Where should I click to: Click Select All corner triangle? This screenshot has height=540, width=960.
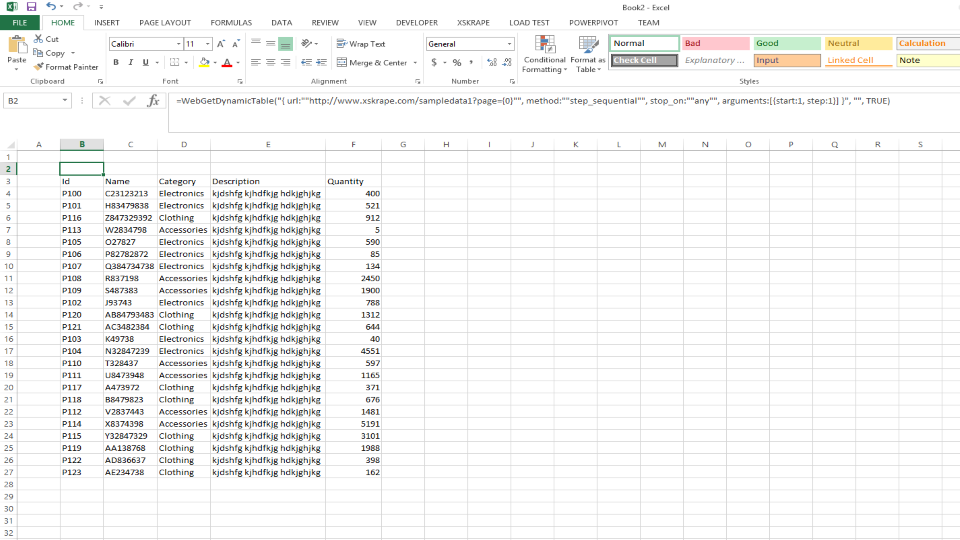click(10, 144)
